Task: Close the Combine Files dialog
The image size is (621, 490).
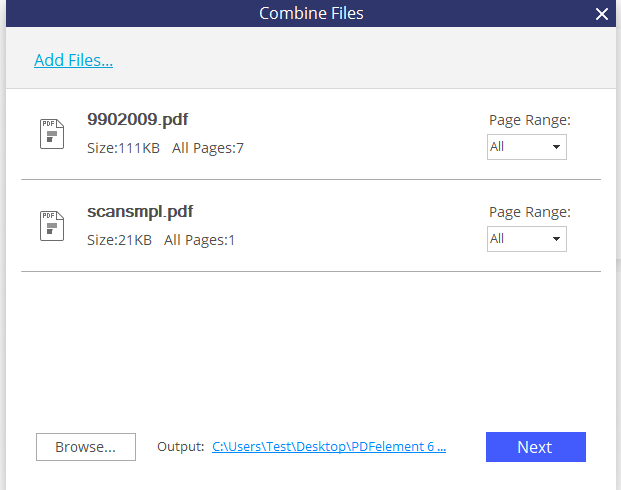Action: click(602, 14)
